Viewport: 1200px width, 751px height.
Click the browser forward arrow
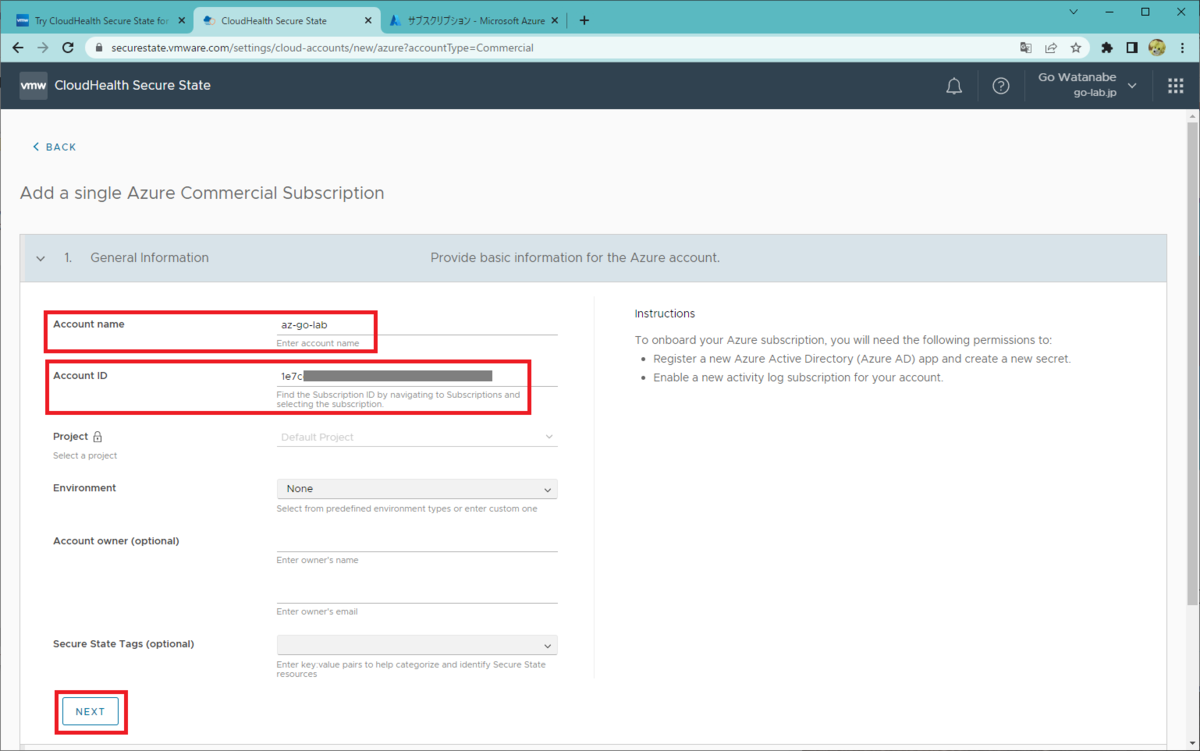[x=43, y=47]
